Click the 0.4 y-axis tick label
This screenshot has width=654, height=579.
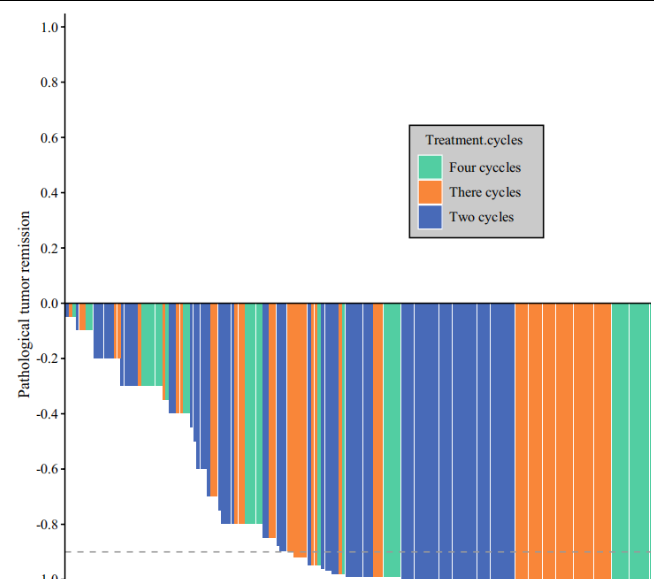pyautogui.click(x=49, y=192)
